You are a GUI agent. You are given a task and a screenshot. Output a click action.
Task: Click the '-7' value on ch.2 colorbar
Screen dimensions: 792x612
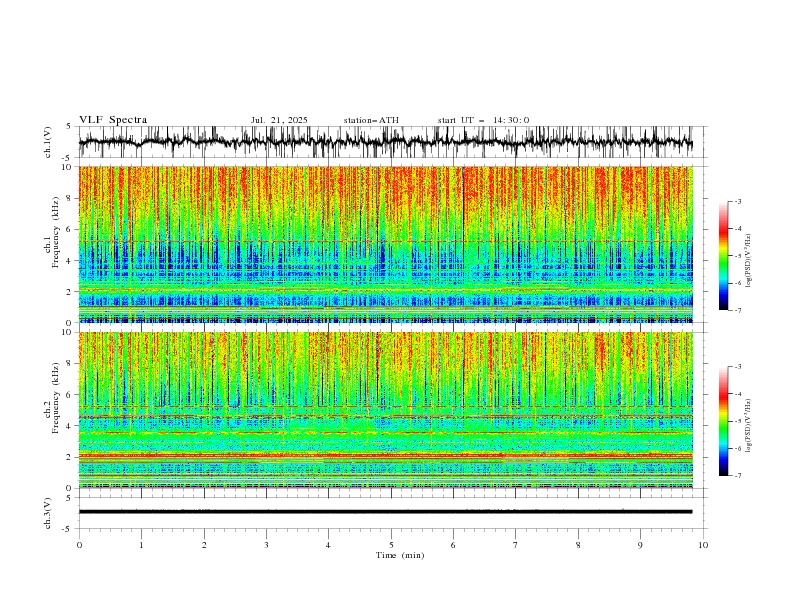(737, 476)
